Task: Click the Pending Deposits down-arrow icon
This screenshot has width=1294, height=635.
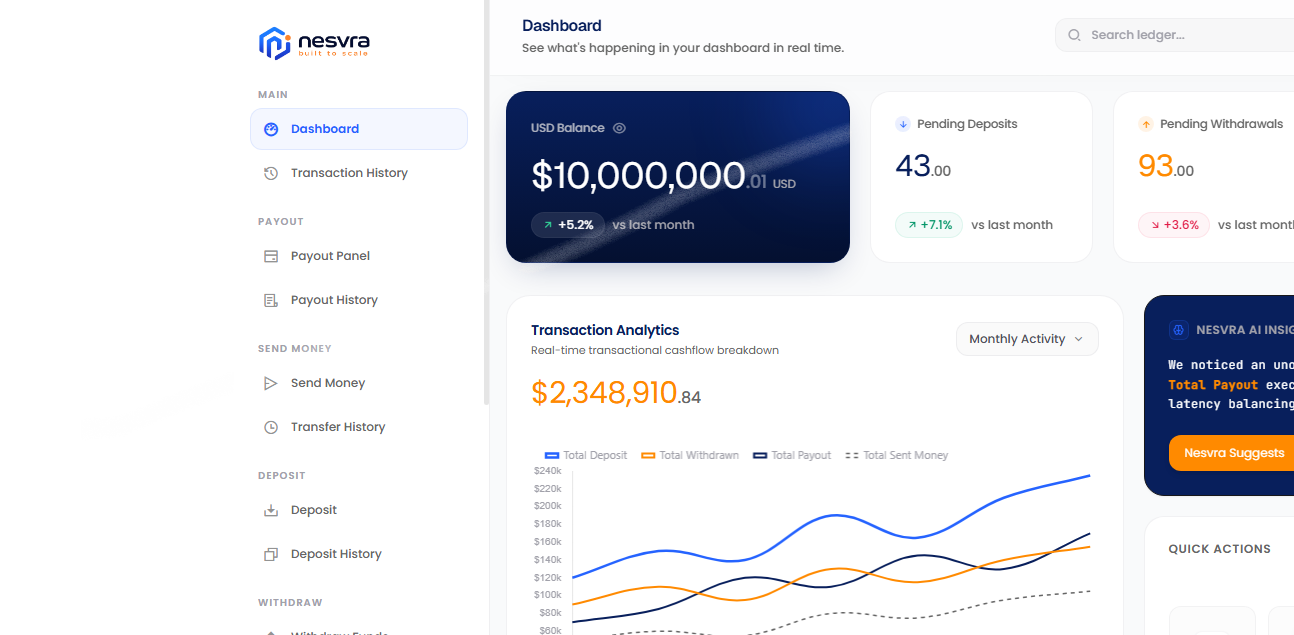Action: tap(903, 124)
